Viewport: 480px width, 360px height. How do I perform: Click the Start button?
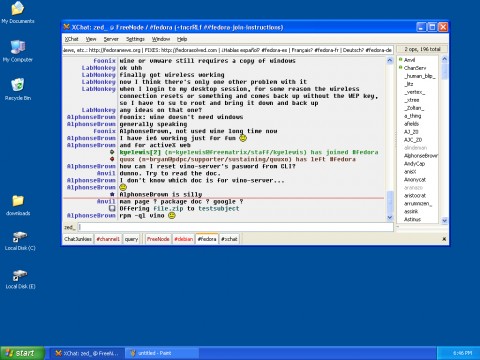point(22,353)
